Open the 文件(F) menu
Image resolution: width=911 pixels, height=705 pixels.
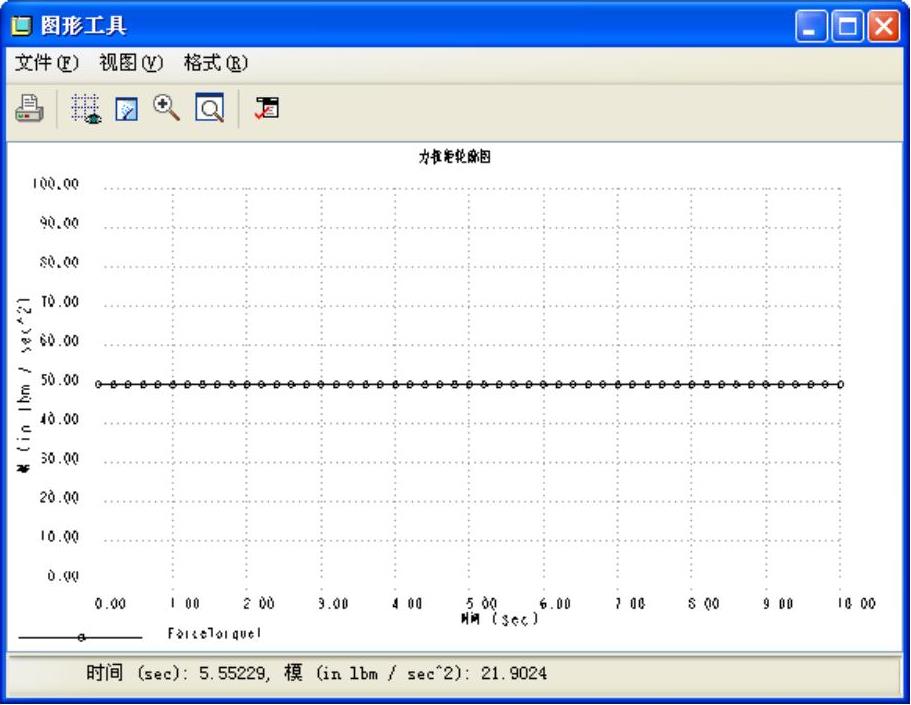pos(48,63)
